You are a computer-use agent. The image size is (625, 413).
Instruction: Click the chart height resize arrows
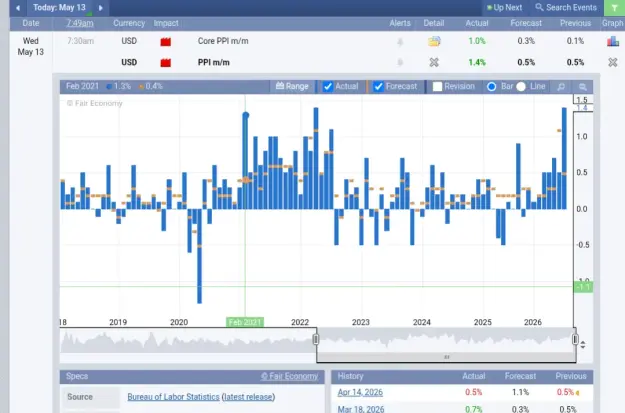[583, 344]
